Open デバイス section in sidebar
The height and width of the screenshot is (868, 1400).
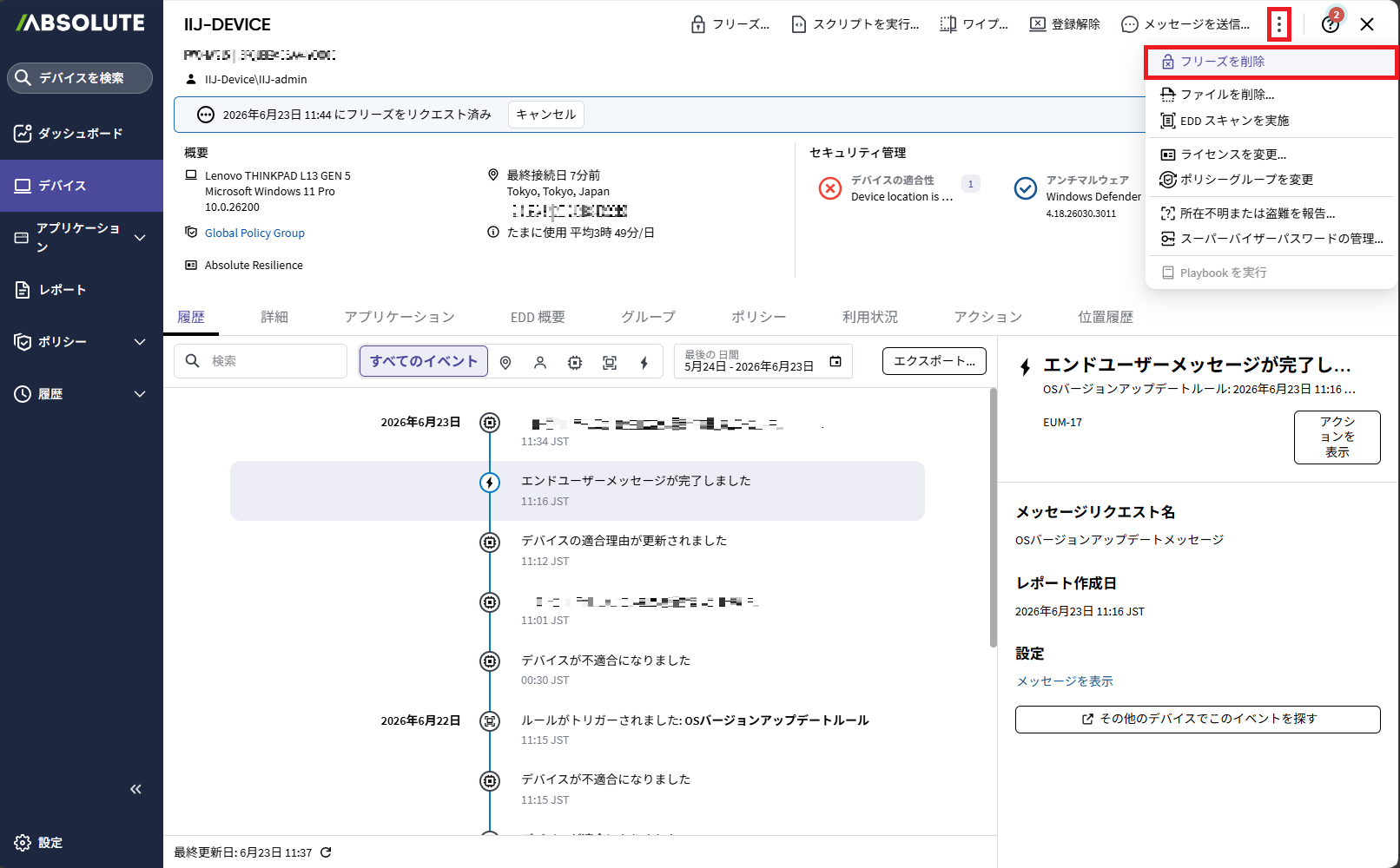coord(82,186)
